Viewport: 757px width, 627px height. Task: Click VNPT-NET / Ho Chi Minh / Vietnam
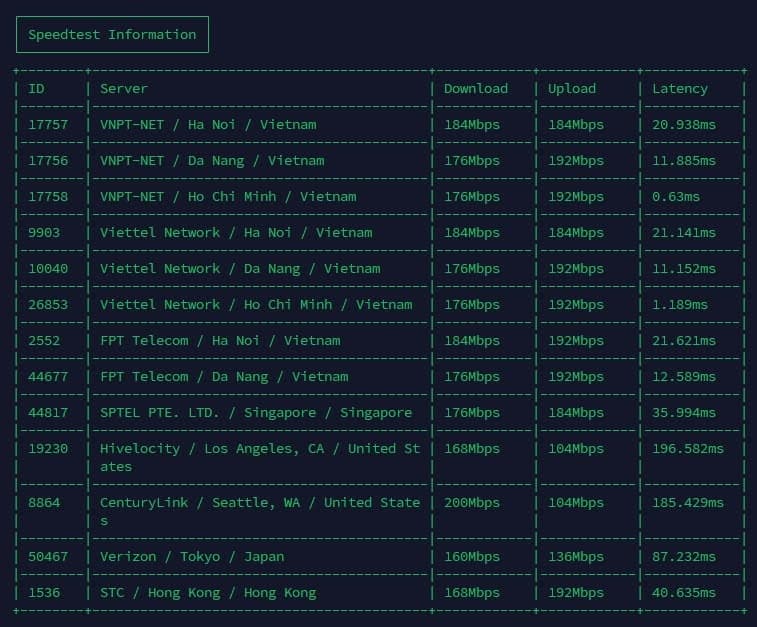click(x=228, y=197)
